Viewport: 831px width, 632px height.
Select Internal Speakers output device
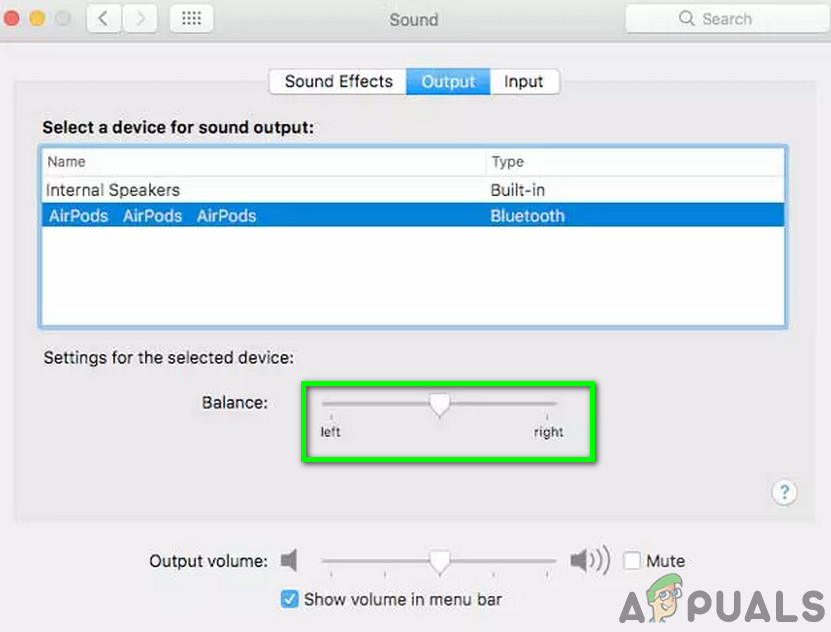click(413, 190)
